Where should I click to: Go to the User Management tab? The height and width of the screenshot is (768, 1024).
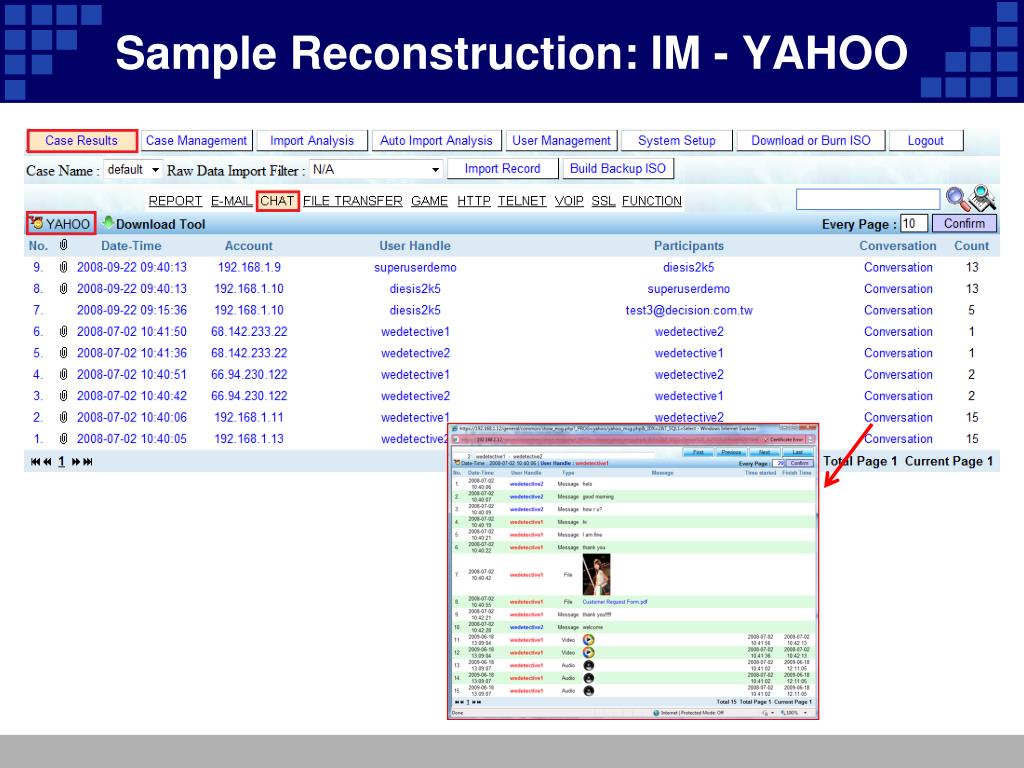561,140
